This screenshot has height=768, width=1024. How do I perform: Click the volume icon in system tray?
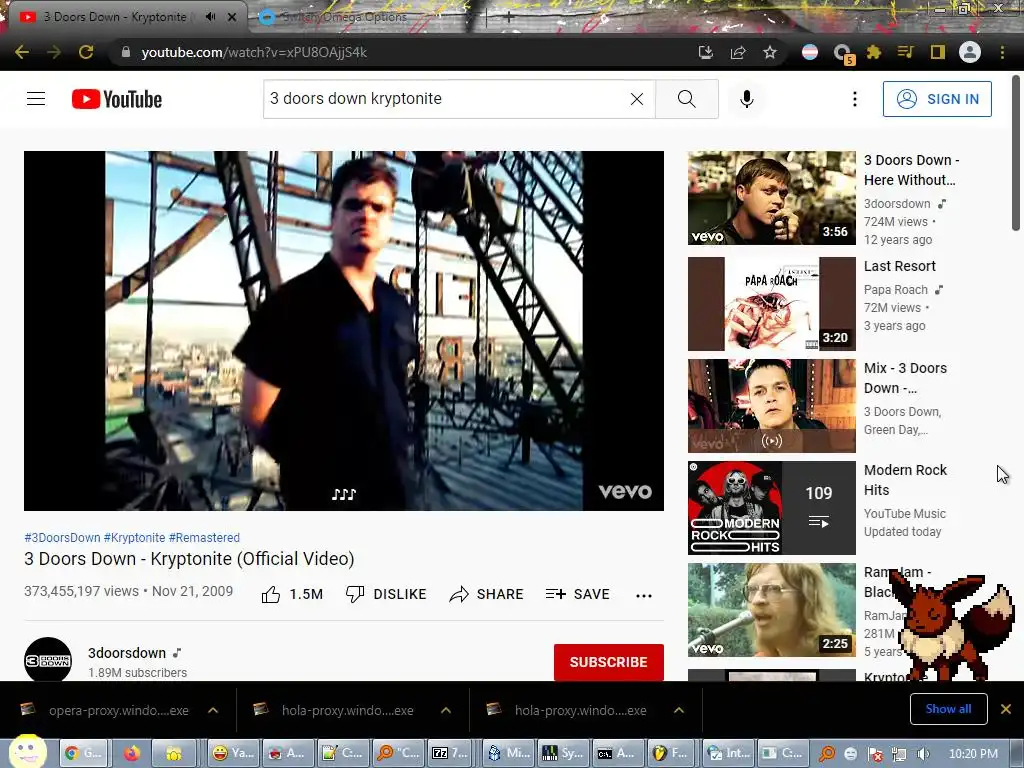(923, 754)
